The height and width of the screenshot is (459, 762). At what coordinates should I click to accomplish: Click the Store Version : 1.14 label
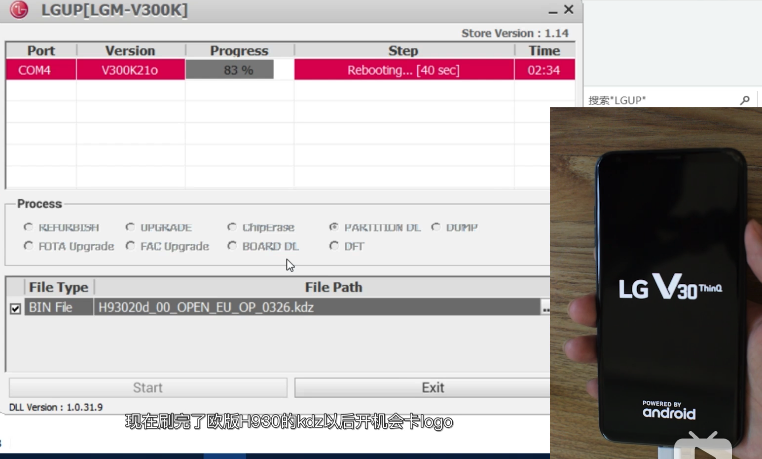[515, 33]
